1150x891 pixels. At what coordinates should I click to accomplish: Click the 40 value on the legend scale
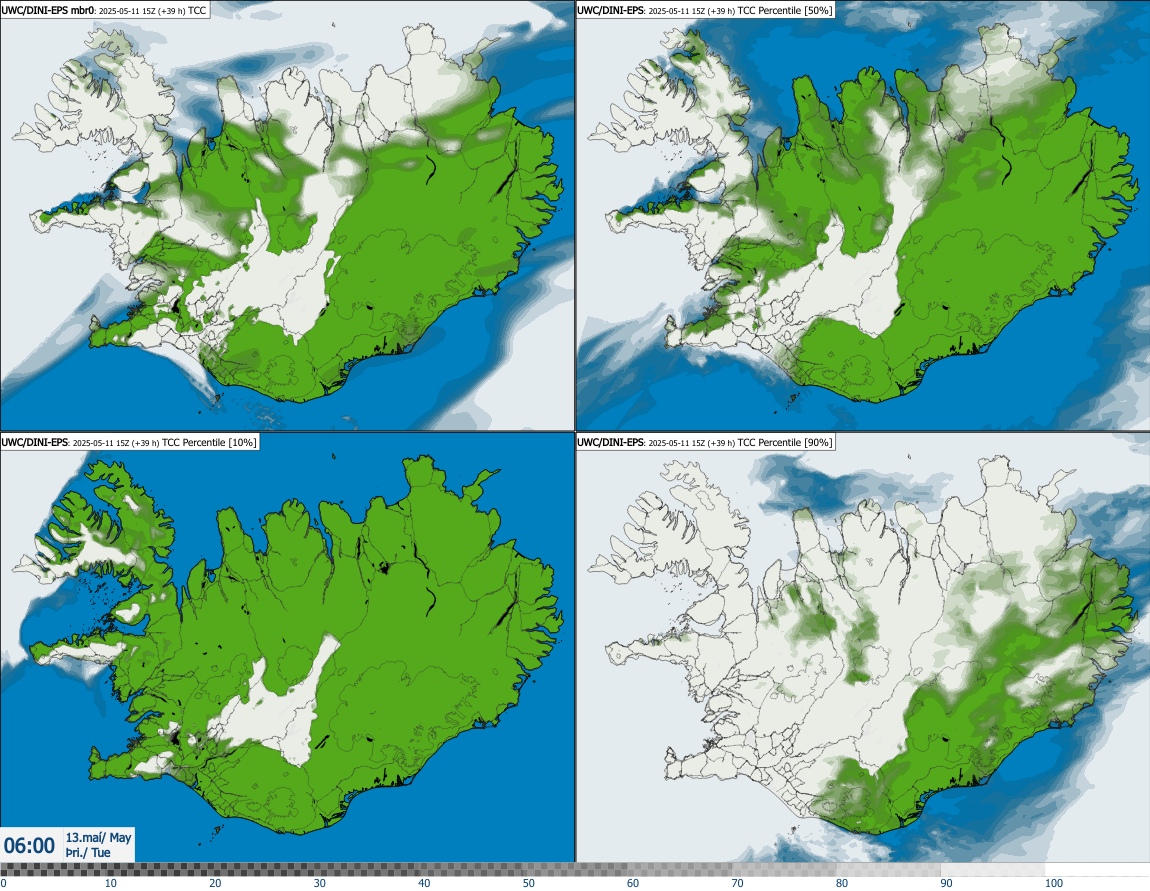[424, 883]
